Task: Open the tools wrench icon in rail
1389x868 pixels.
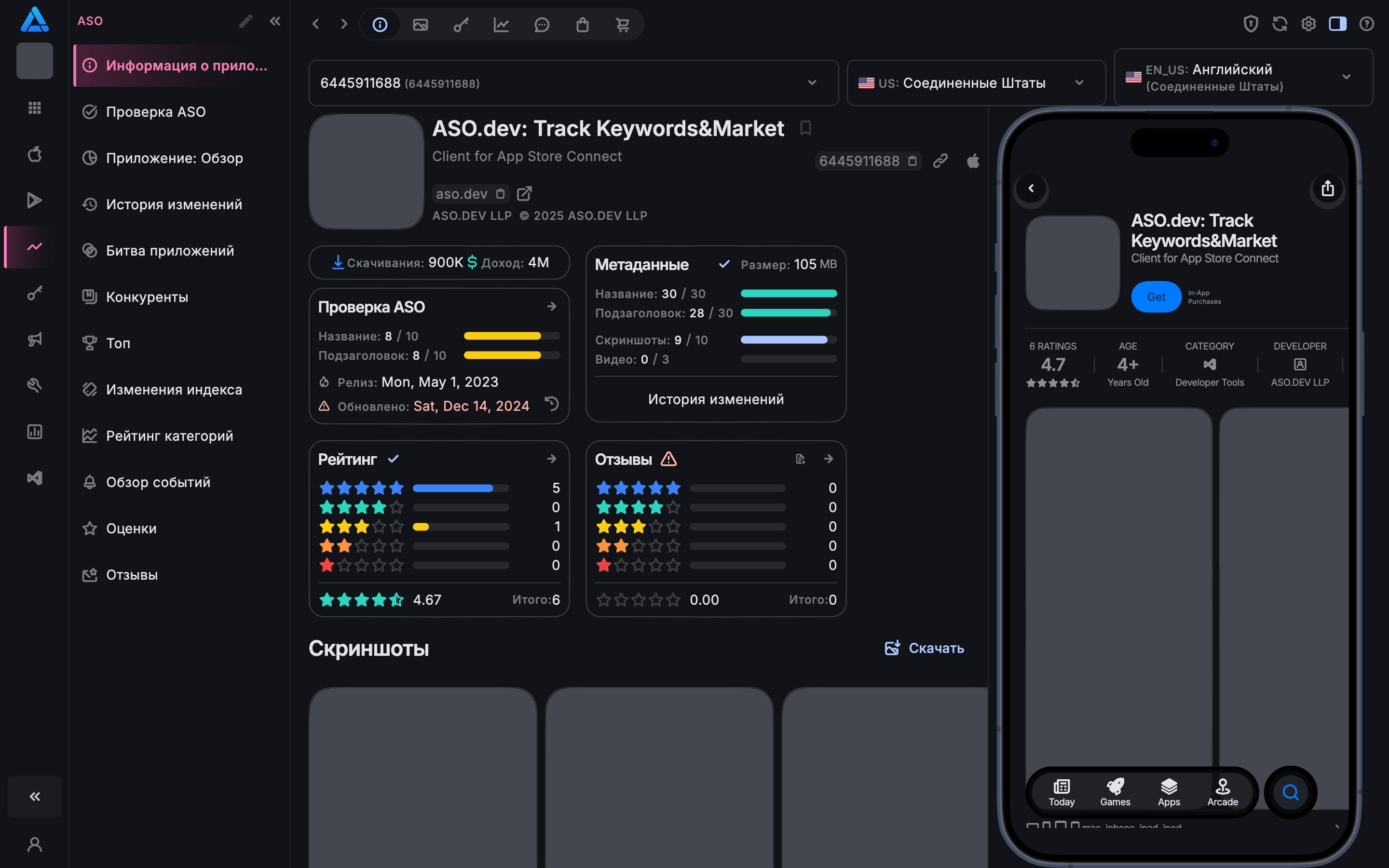Action: pyautogui.click(x=34, y=385)
